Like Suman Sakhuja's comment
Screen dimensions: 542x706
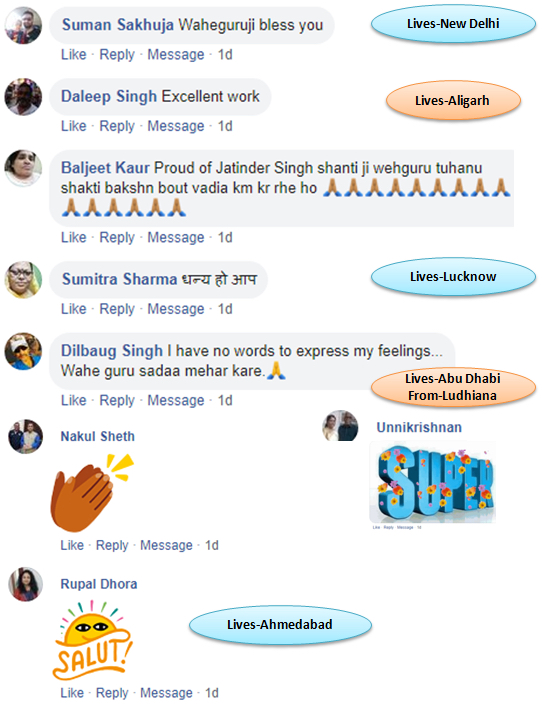[x=73, y=54]
